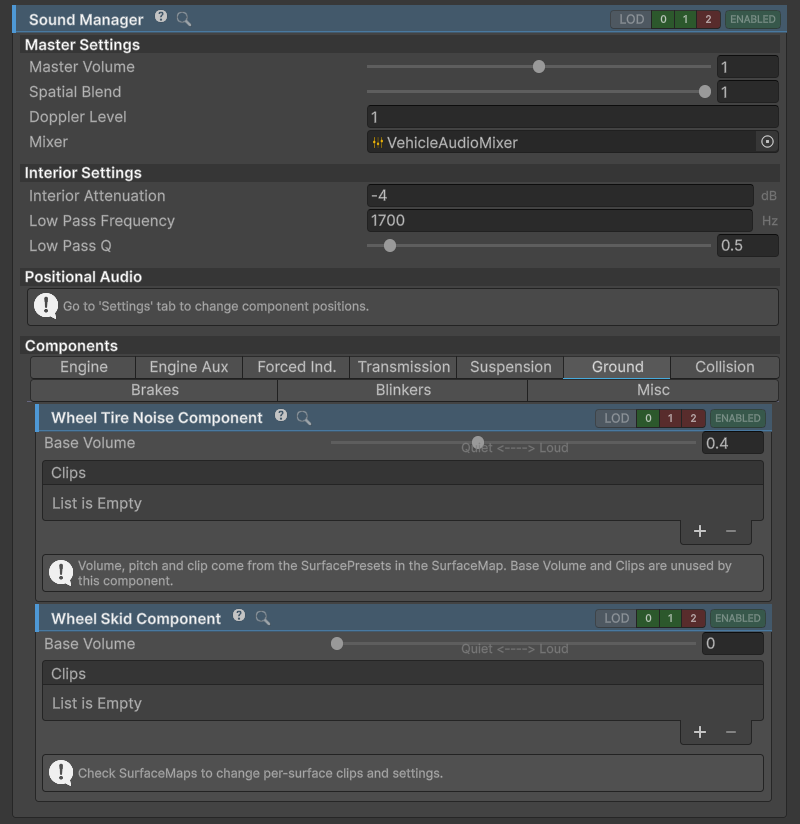Open the Brakes tab
The width and height of the screenshot is (800, 824).
[x=155, y=390]
